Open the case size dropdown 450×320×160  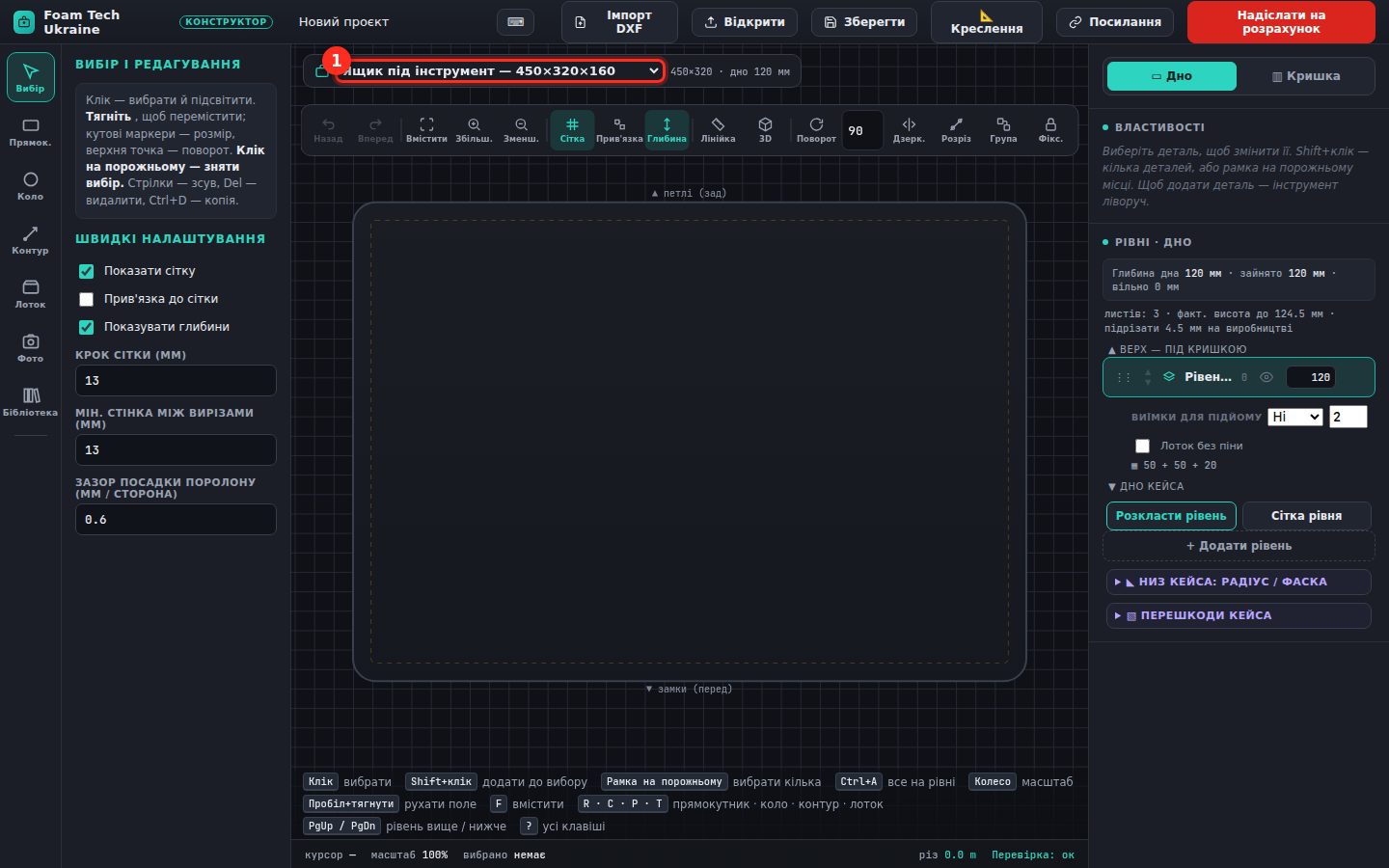[x=500, y=70]
